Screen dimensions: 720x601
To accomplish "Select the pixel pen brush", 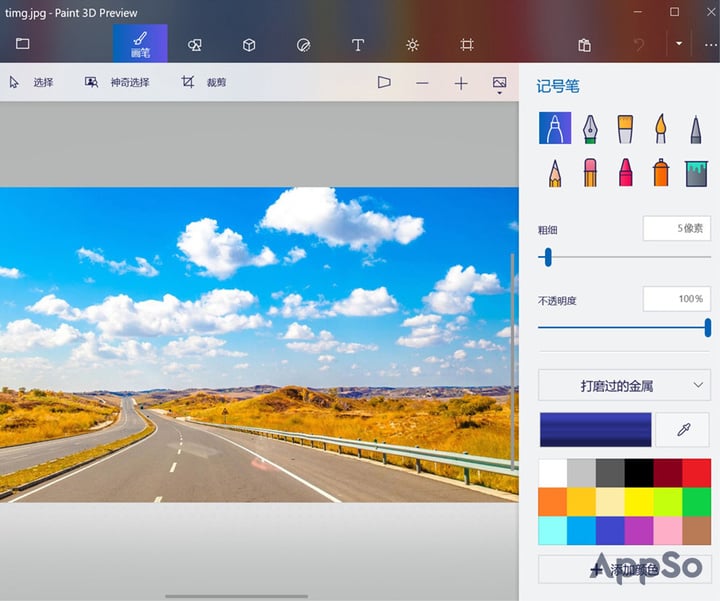I will tap(696, 129).
